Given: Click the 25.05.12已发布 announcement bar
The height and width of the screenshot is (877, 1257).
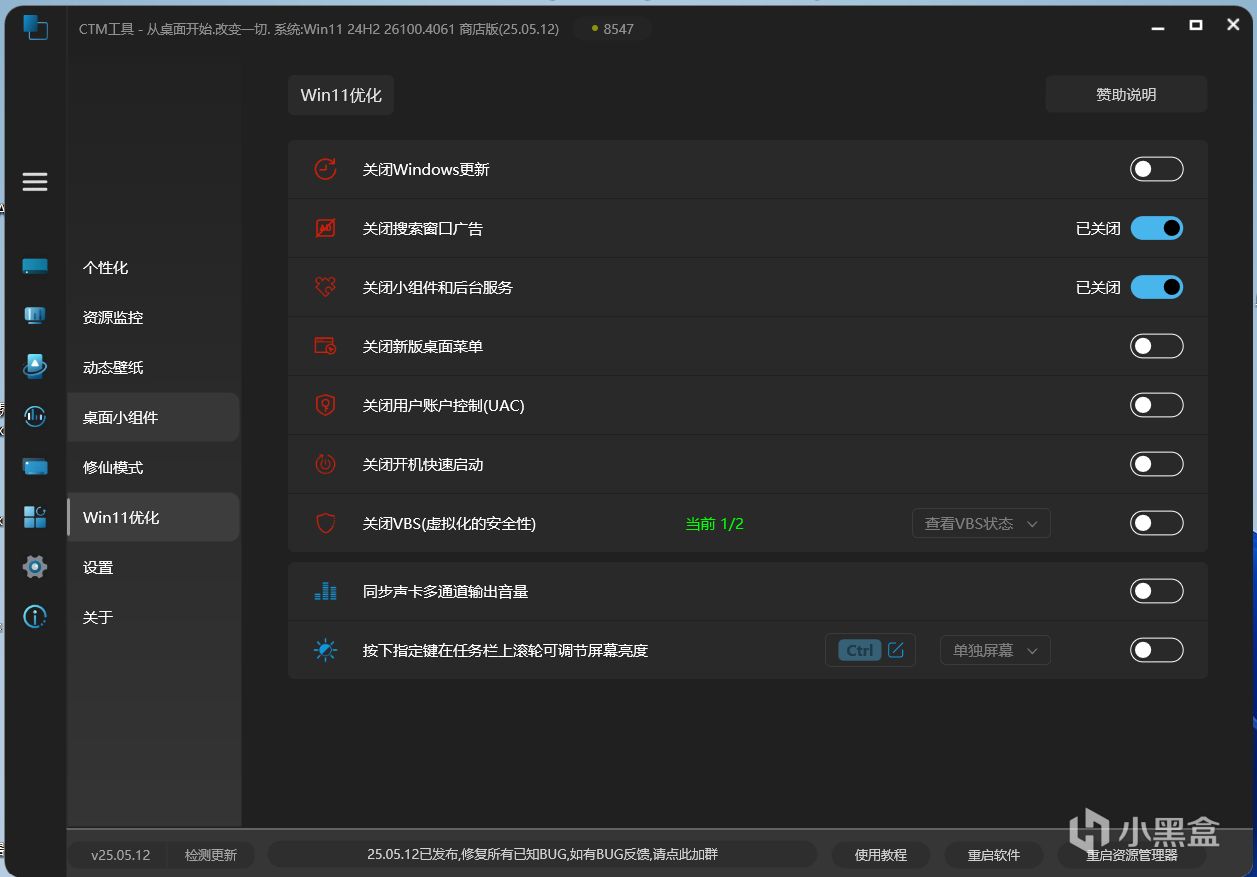Looking at the screenshot, I should [x=543, y=854].
